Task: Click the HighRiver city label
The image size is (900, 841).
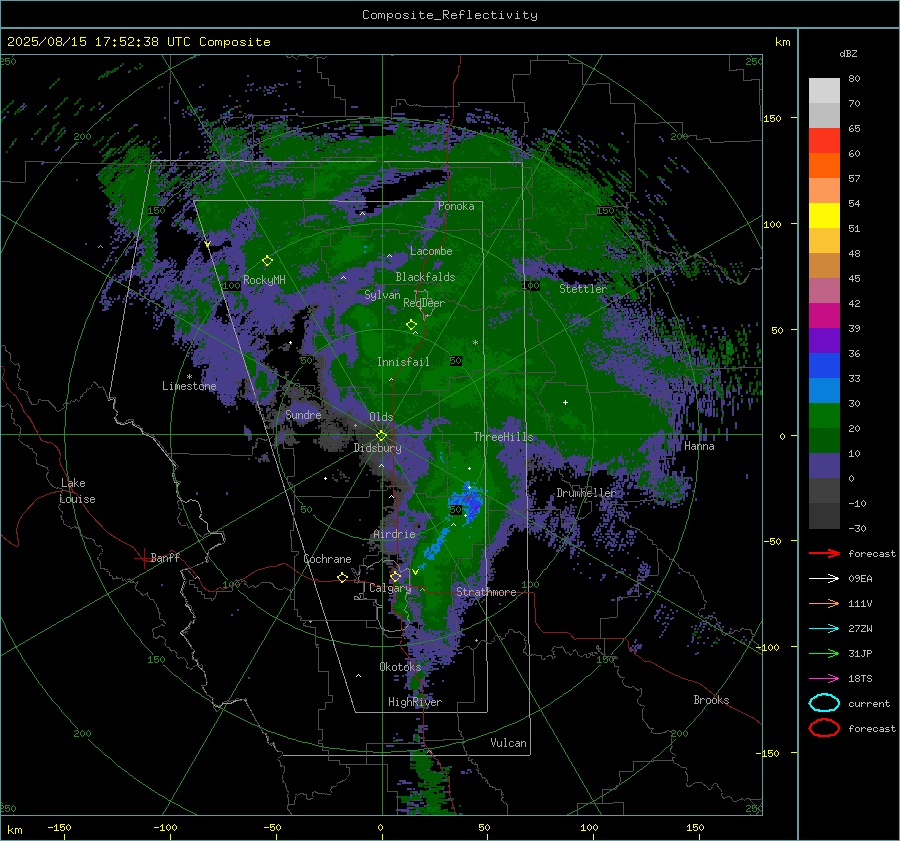Action: point(415,702)
